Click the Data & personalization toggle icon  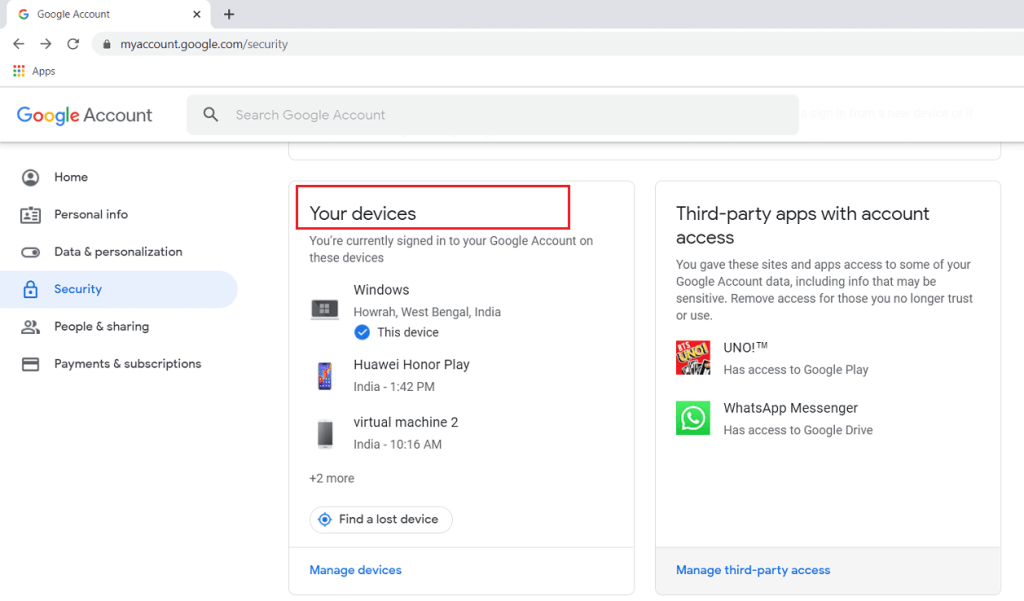coord(31,252)
